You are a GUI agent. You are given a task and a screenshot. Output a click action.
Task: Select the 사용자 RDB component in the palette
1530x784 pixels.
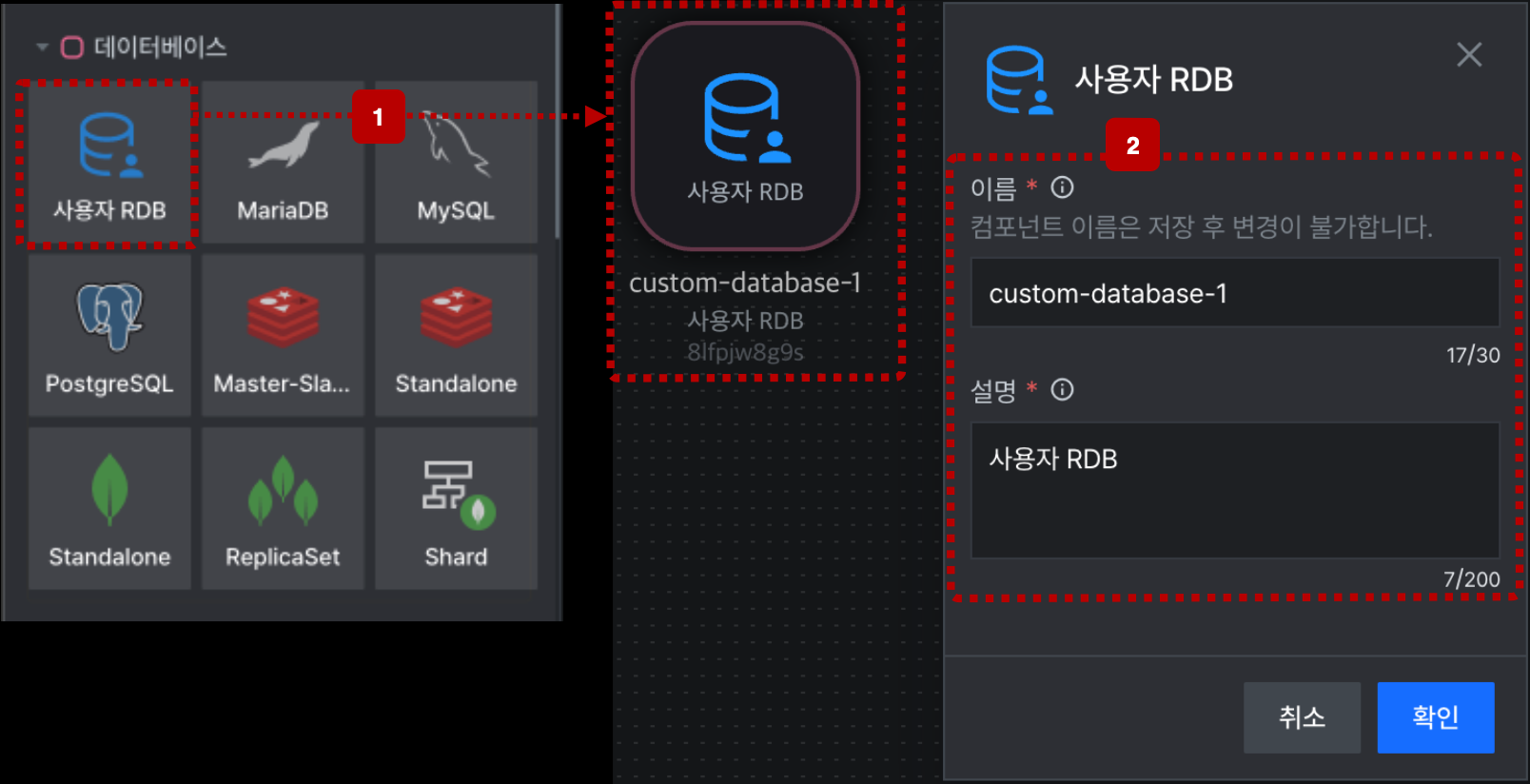(109, 164)
